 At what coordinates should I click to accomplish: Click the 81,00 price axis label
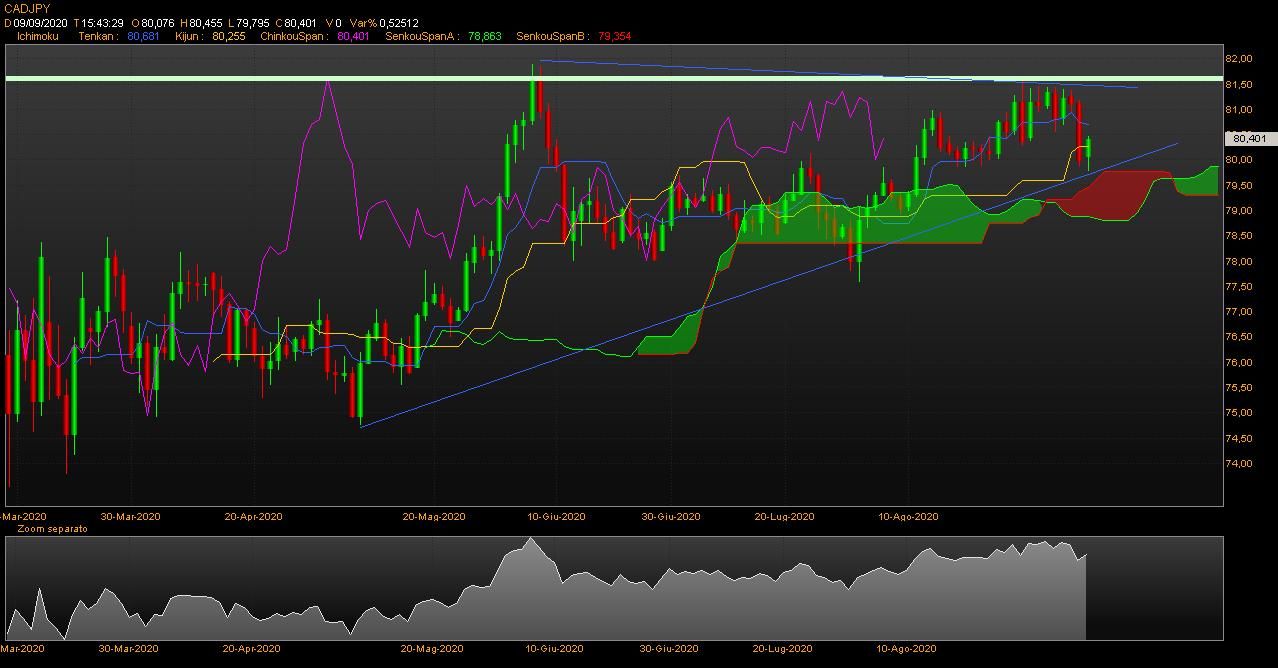point(1238,109)
